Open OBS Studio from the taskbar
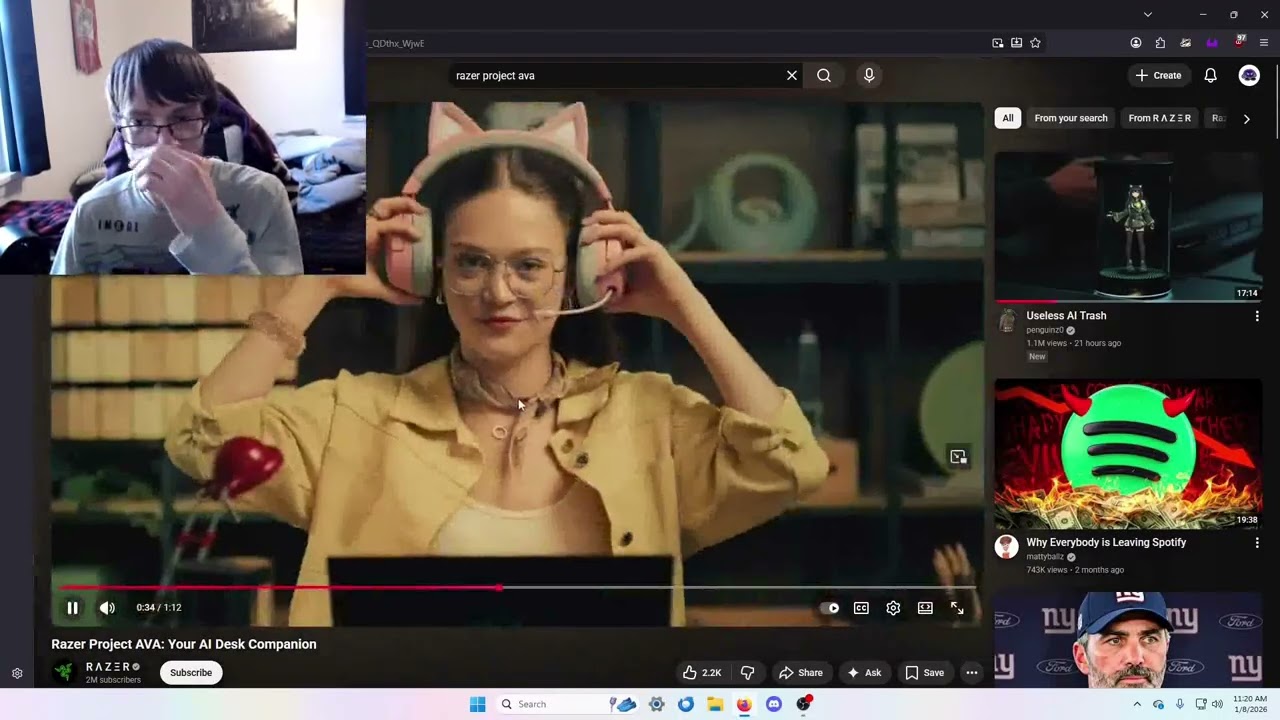Image resolution: width=1280 pixels, height=720 pixels. point(803,704)
